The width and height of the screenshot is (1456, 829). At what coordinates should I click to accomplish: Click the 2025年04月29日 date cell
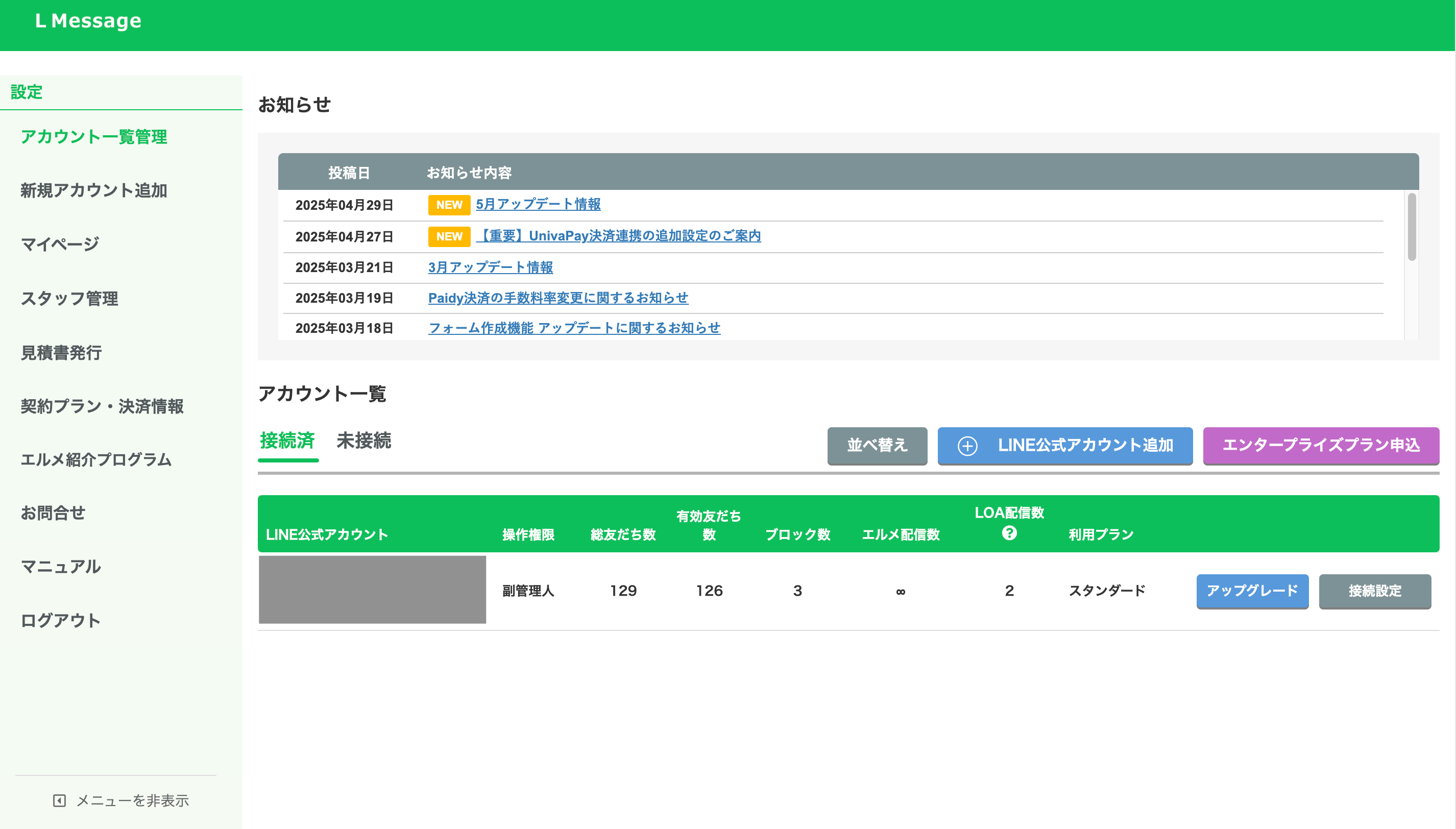pos(345,205)
